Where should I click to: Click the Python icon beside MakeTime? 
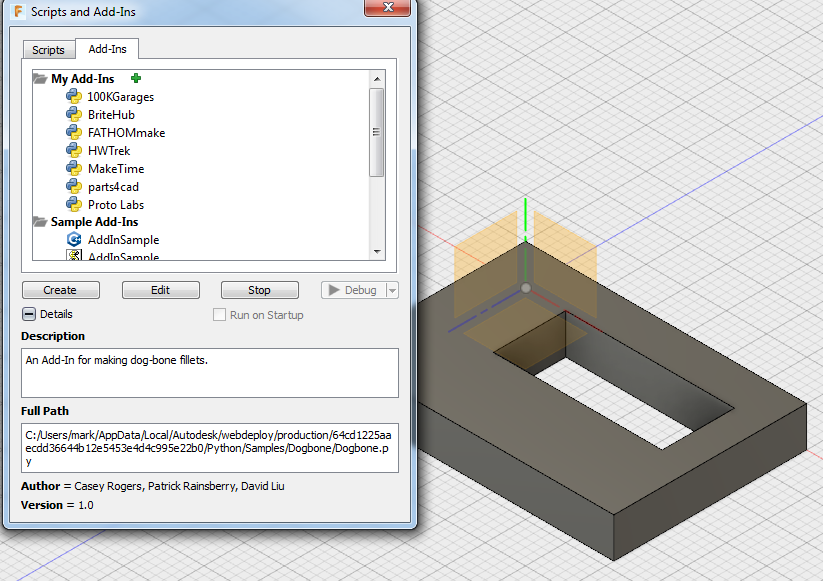point(73,168)
